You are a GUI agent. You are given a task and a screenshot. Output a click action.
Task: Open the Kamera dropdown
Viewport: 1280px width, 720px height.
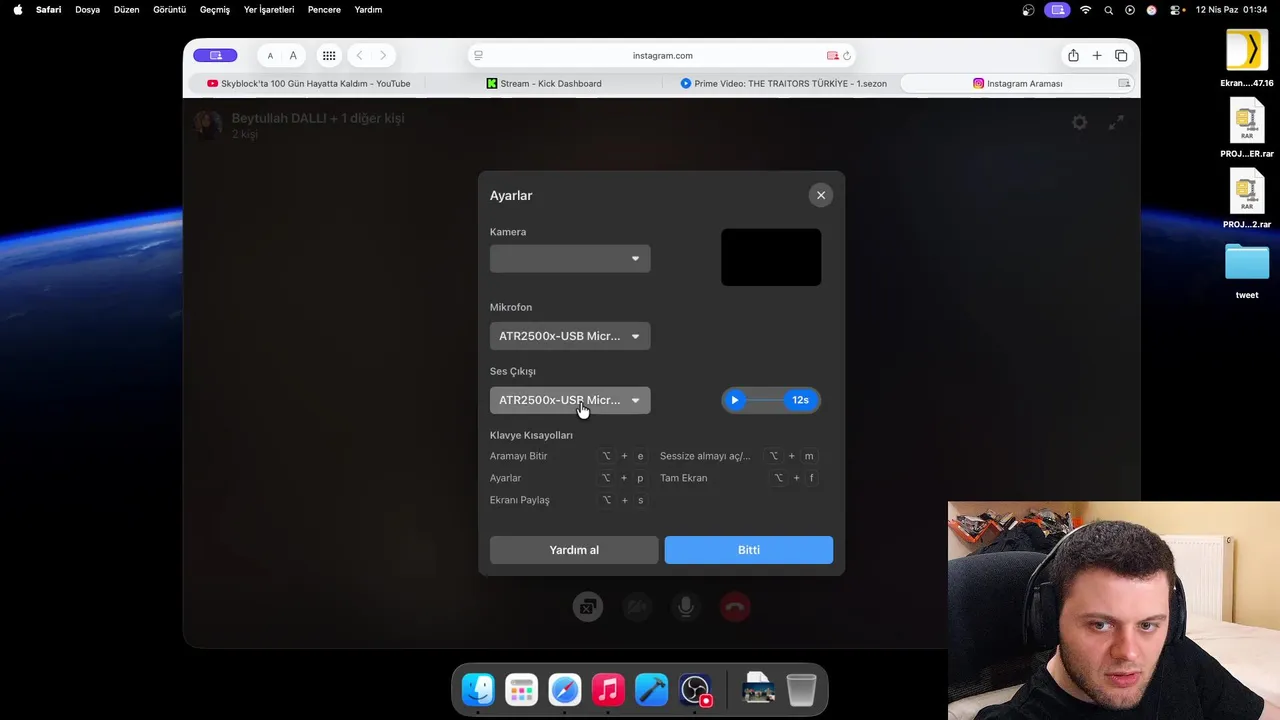570,259
